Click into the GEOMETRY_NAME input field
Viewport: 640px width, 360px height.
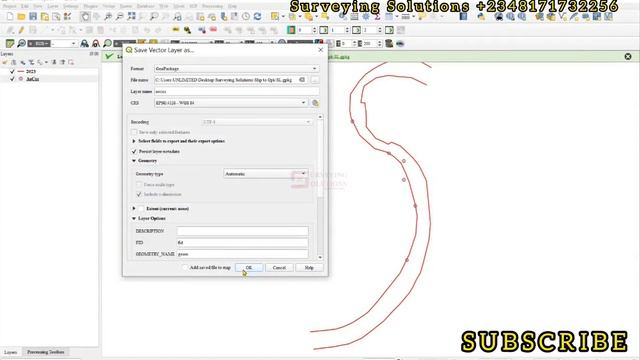[242, 254]
